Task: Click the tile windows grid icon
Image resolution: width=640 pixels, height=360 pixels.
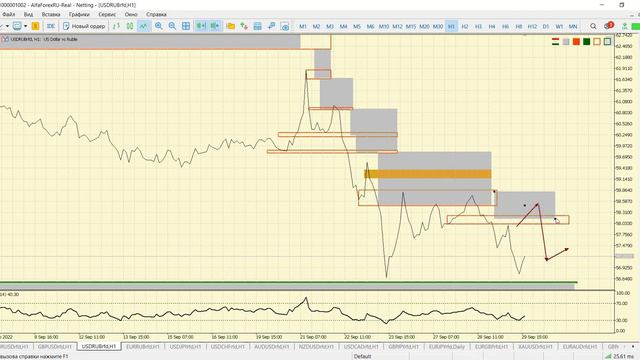Action: [186, 26]
